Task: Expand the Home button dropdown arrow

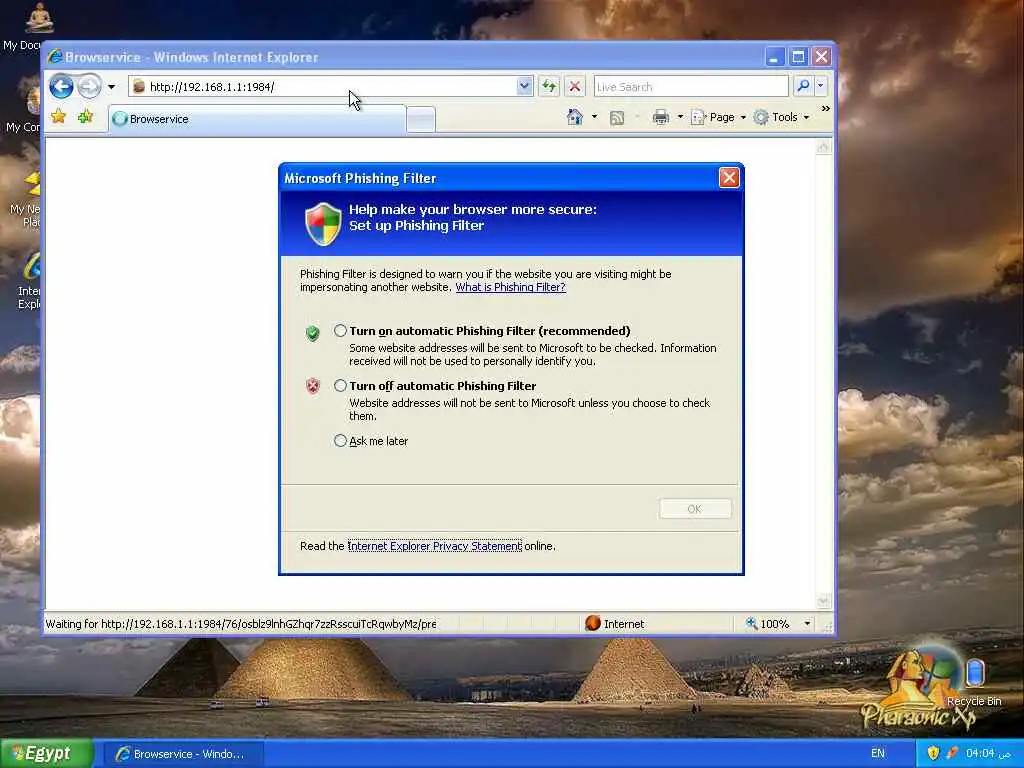Action: click(594, 117)
